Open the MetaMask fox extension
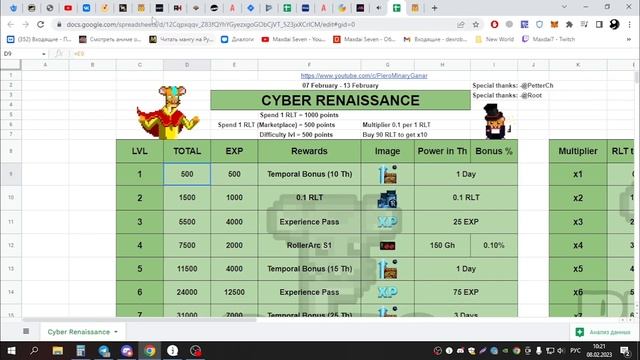 pos(554,24)
